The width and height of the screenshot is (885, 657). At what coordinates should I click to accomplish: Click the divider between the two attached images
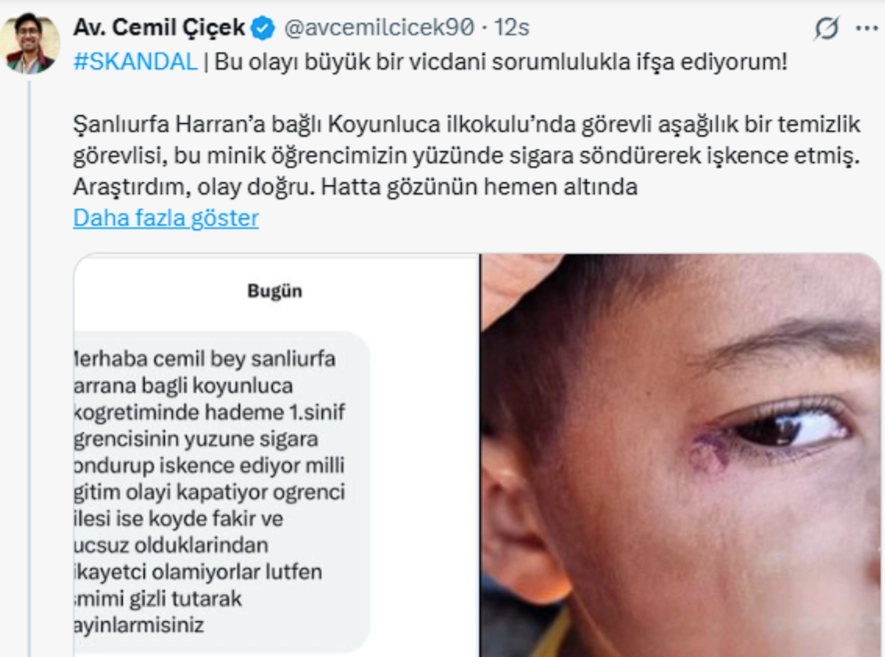click(x=480, y=455)
